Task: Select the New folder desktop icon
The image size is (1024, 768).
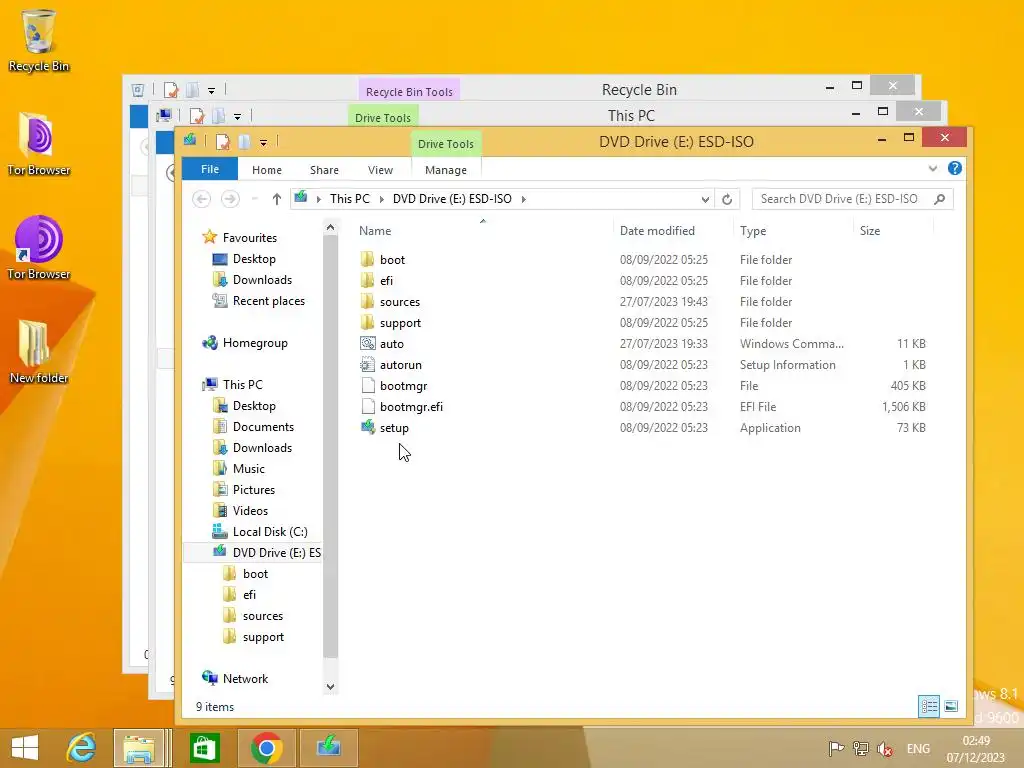Action: 39,352
